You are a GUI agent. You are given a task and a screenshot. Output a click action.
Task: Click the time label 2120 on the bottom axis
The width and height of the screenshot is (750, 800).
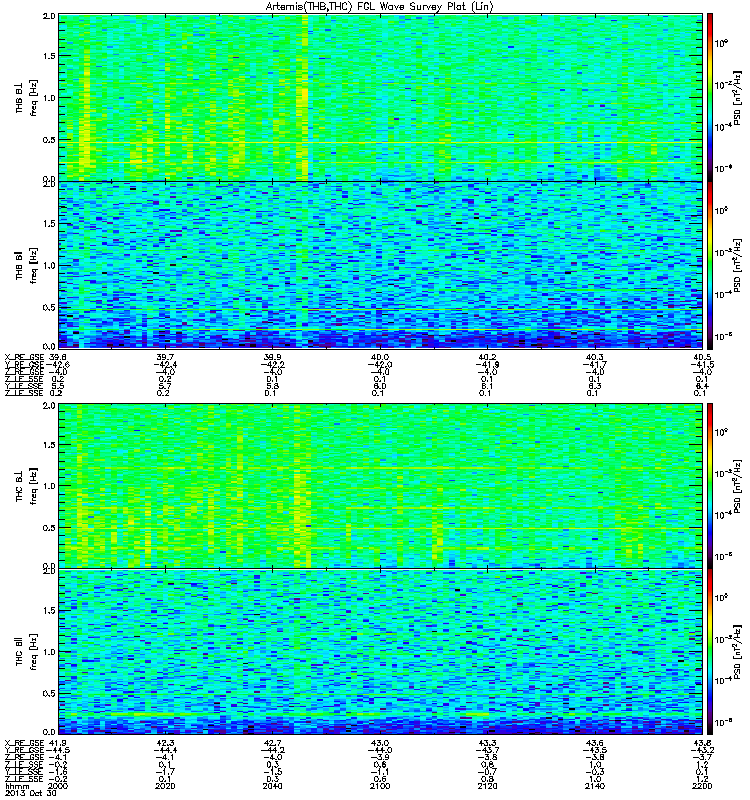487,786
